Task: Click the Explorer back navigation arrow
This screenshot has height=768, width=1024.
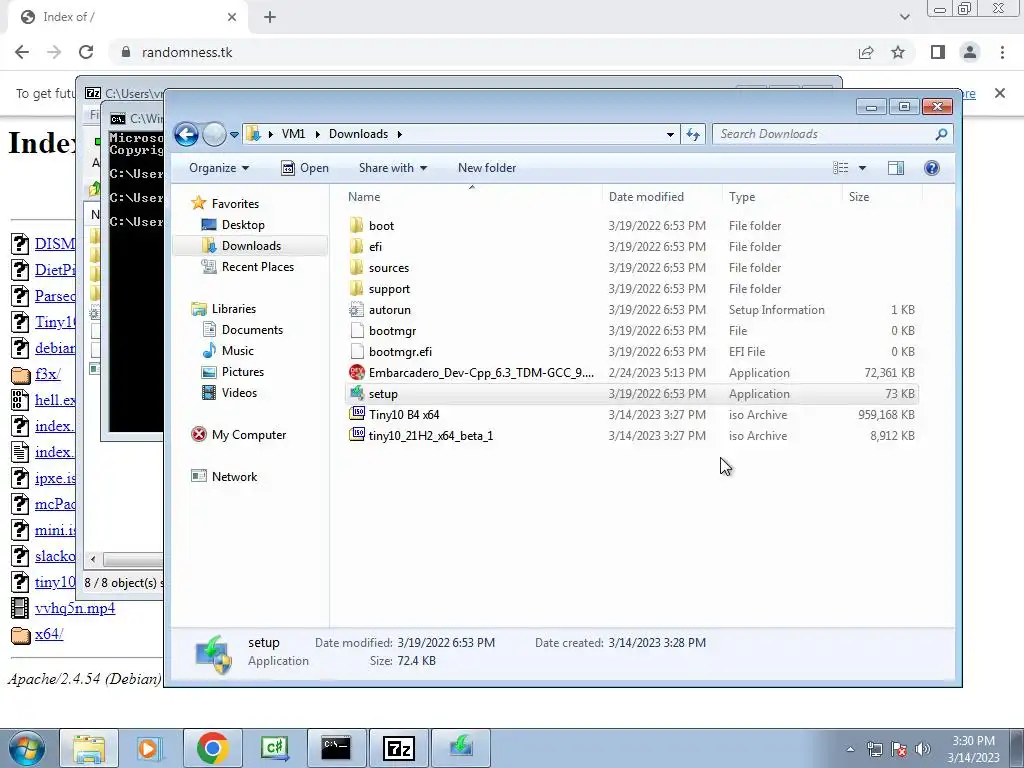Action: (186, 135)
